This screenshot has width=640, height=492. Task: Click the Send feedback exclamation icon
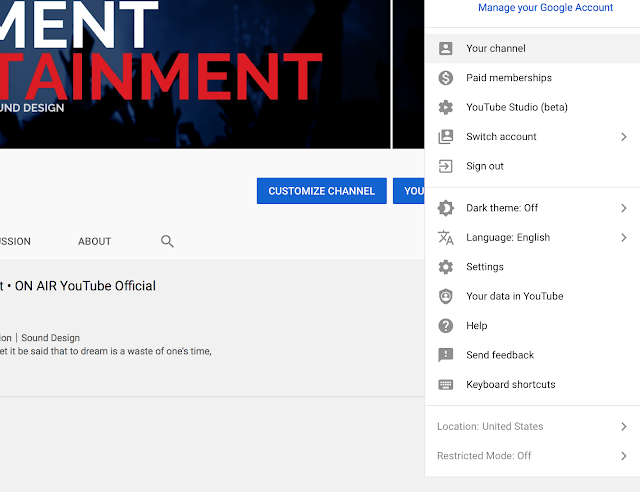pos(445,355)
